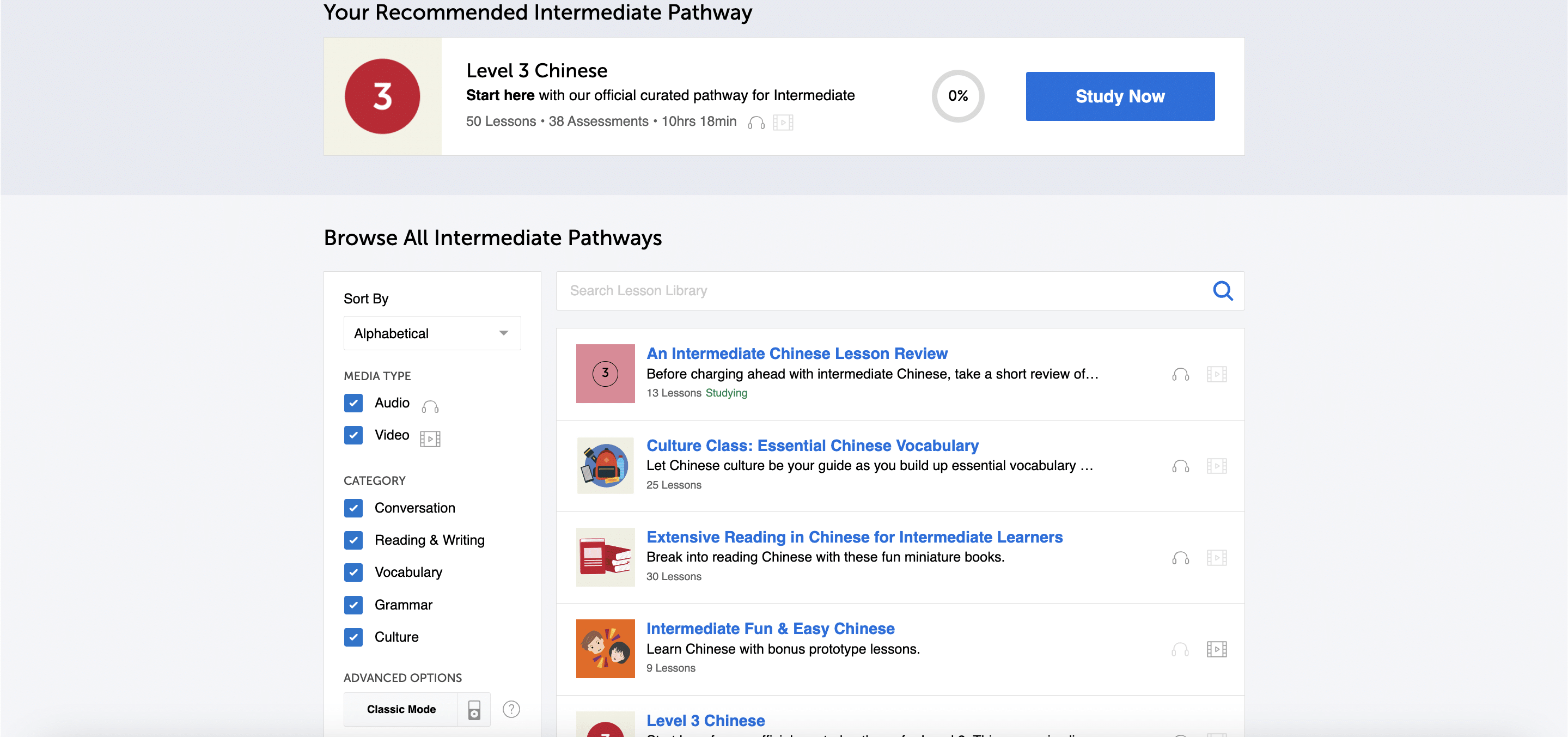Click the audio headphone icon for Extensive Reading pathway
This screenshot has width=1568, height=737.
(x=1181, y=557)
